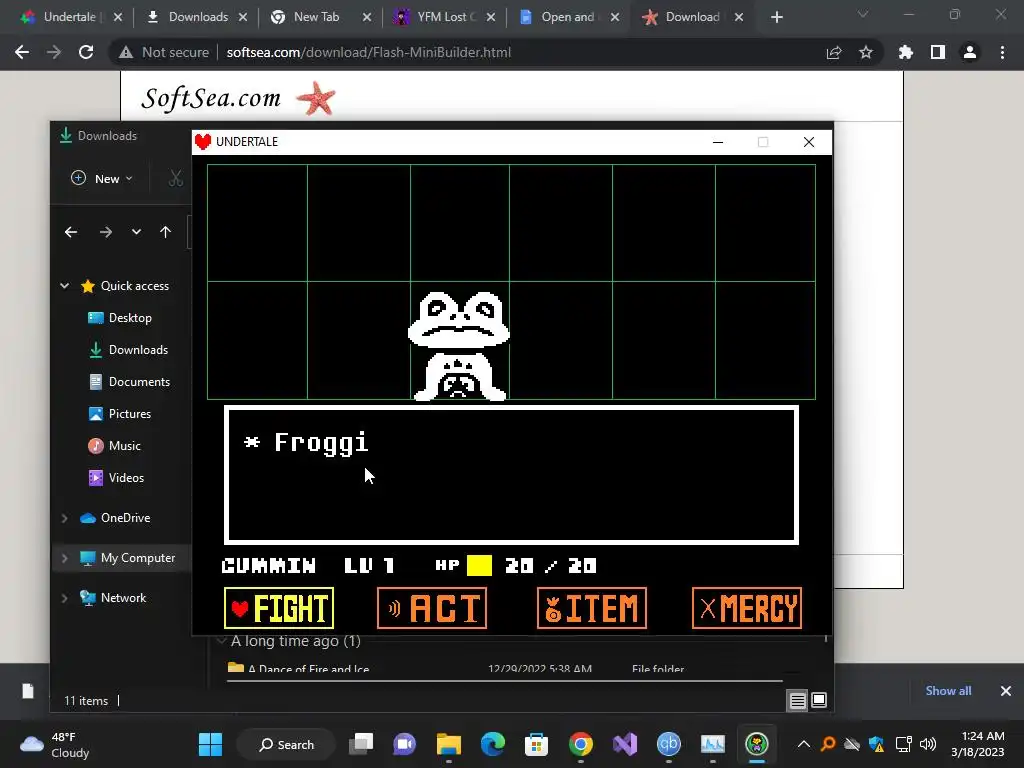
Task: Expand the My Computer tree node
Action: pyautogui.click(x=65, y=558)
